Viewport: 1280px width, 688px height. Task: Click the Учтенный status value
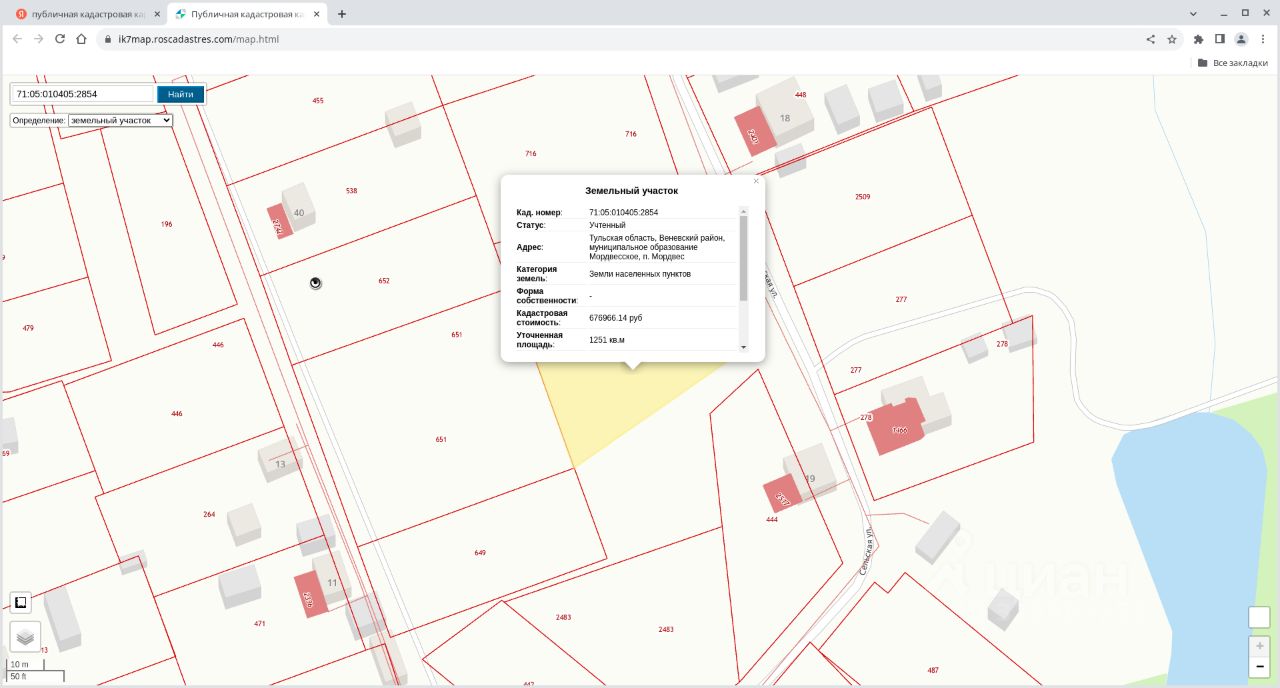(x=607, y=225)
